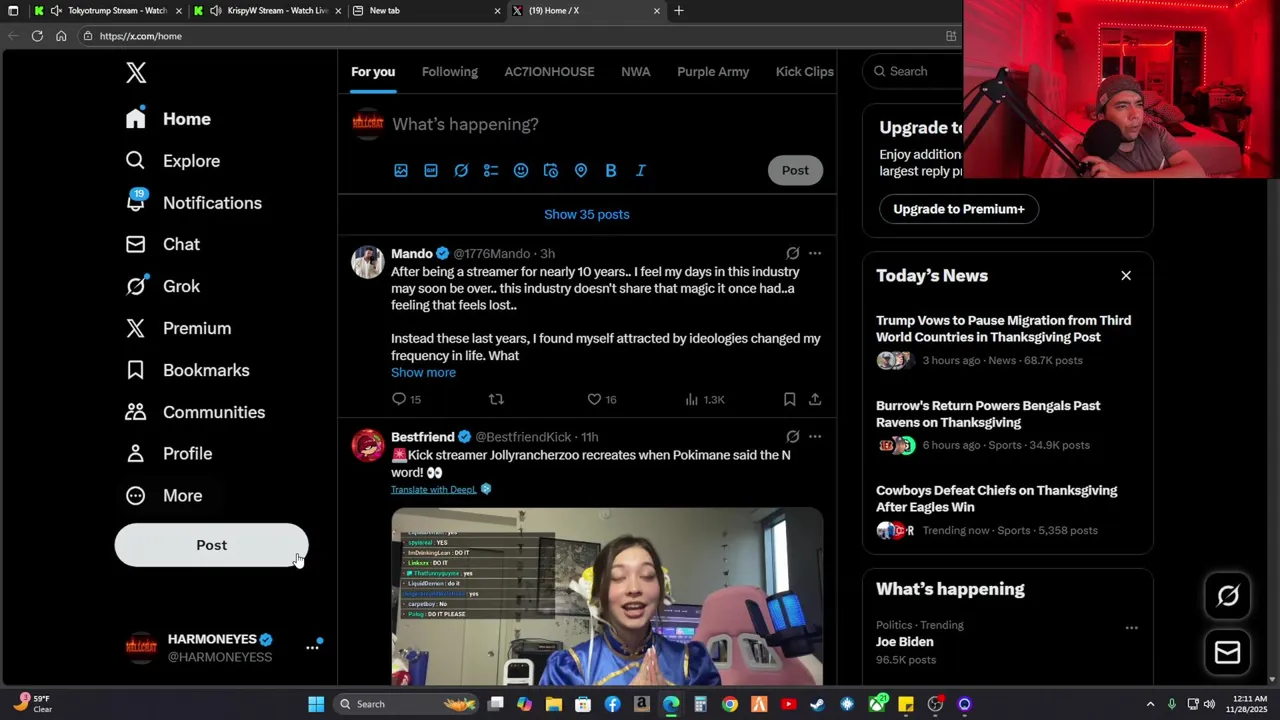Add a GIF using the composer GIF icon
Viewport: 1280px width, 720px height.
pos(431,171)
